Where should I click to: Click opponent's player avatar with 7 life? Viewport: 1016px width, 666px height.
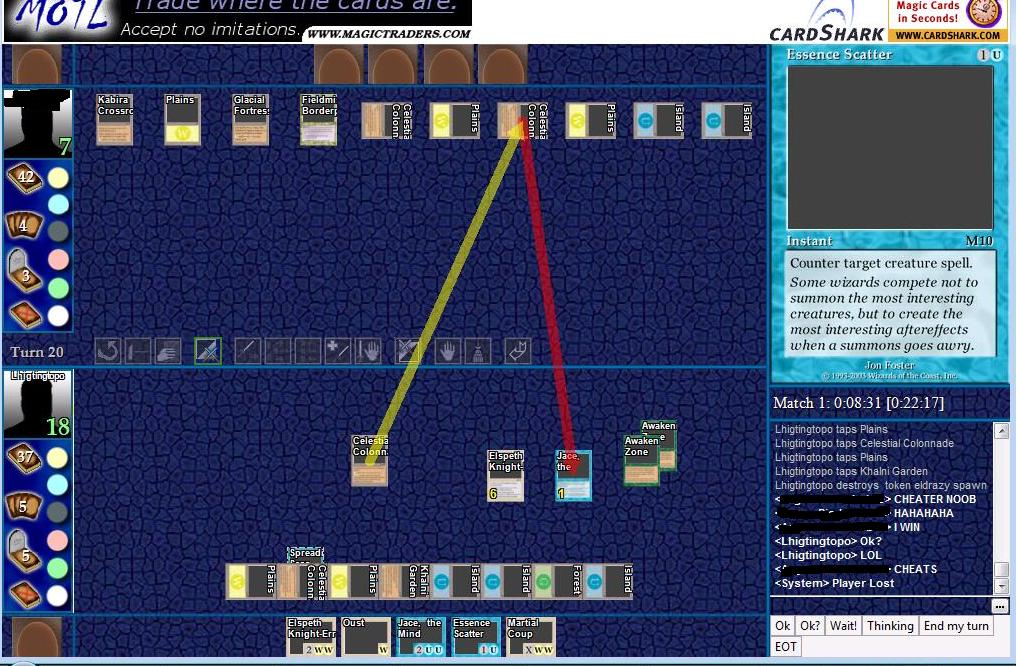pyautogui.click(x=38, y=124)
